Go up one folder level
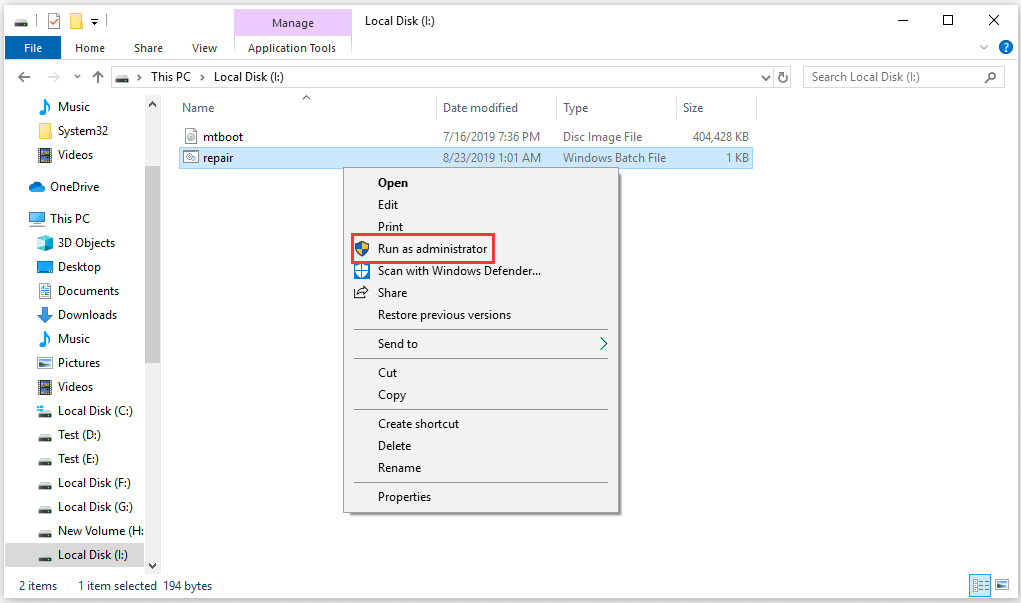This screenshot has height=603, width=1021. click(x=98, y=77)
